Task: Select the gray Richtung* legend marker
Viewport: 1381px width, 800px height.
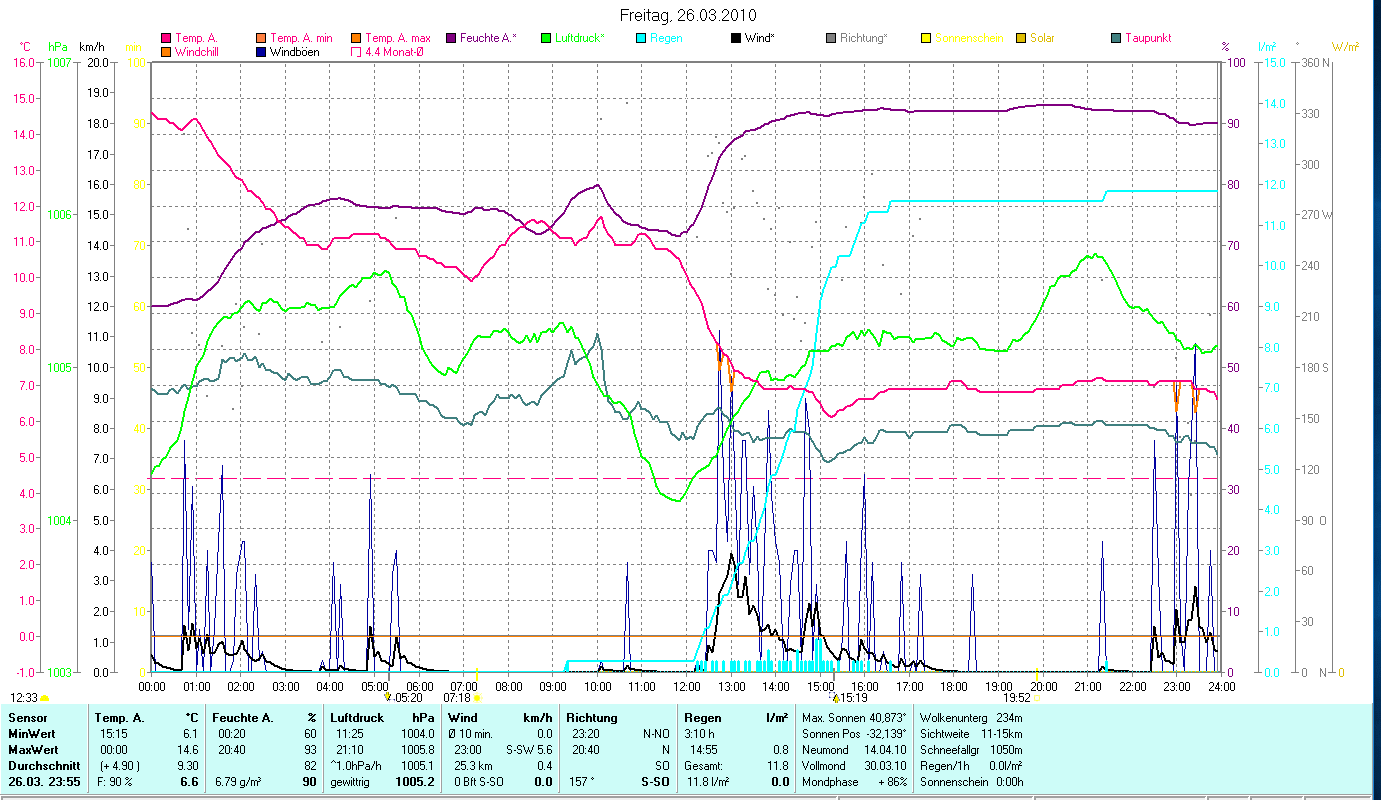Action: [x=831, y=38]
